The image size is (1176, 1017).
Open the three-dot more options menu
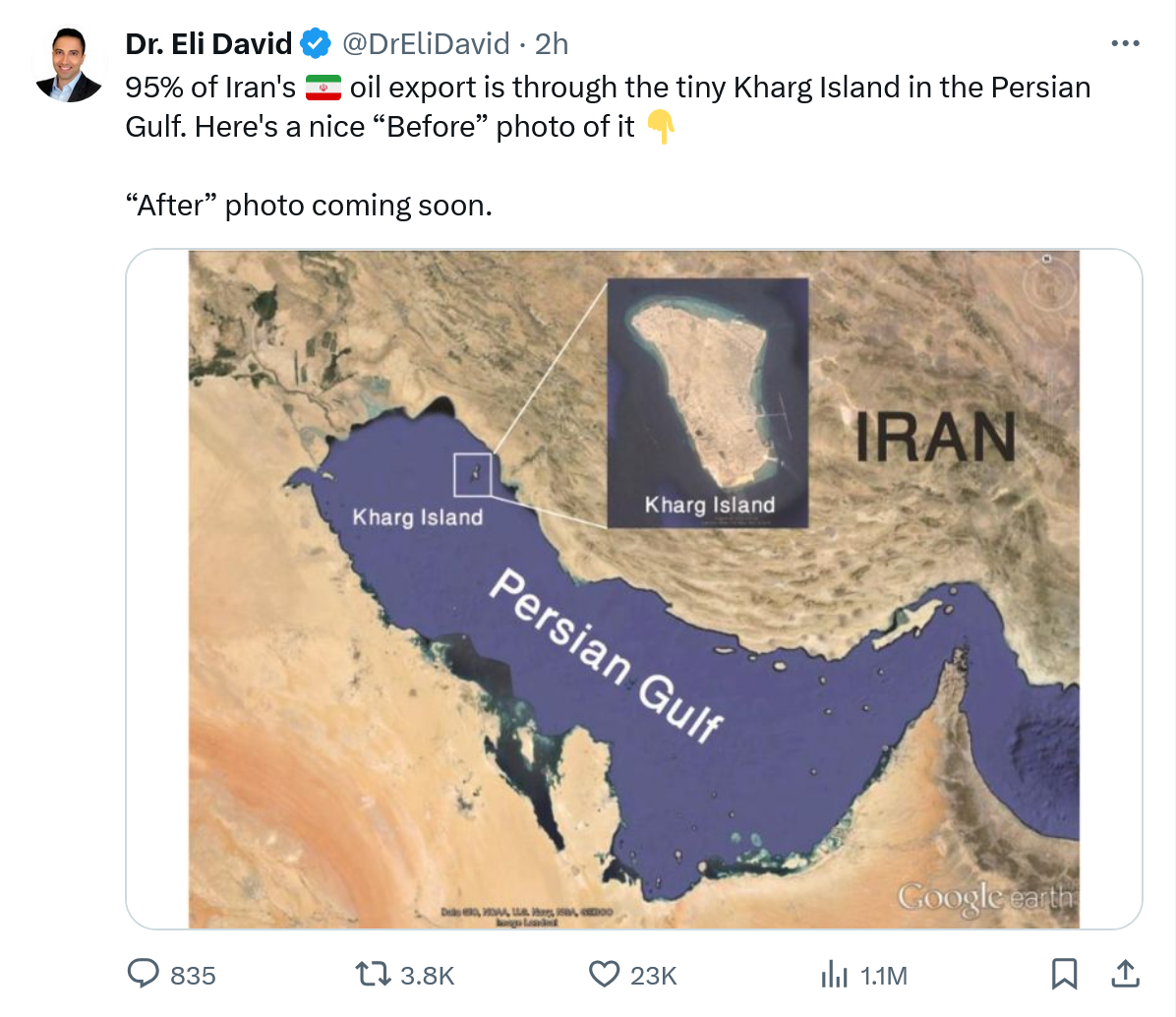(x=1125, y=43)
